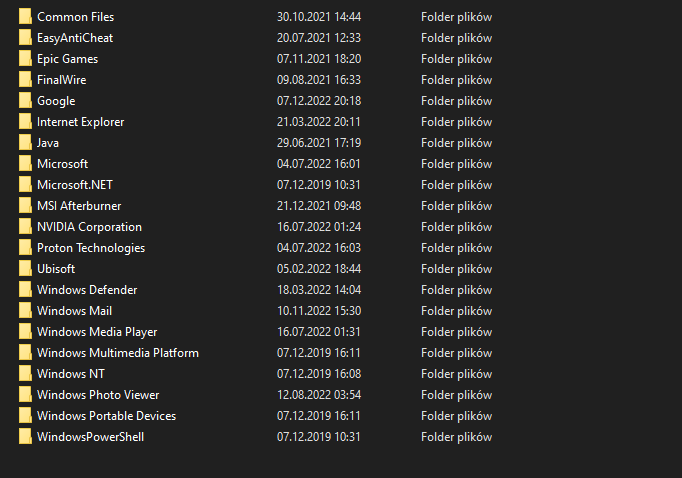This screenshot has width=682, height=478.
Task: Select the Java folder icon
Action: 25,143
